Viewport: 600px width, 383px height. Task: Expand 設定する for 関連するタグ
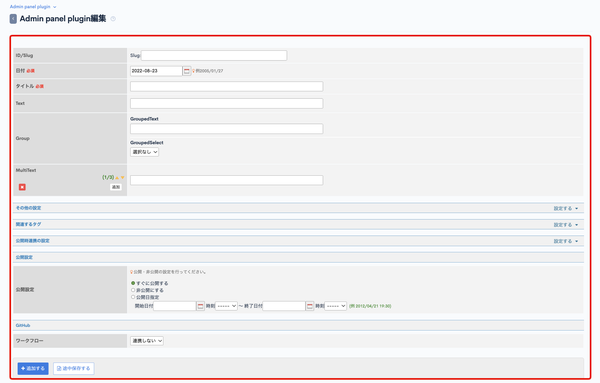(x=566, y=225)
